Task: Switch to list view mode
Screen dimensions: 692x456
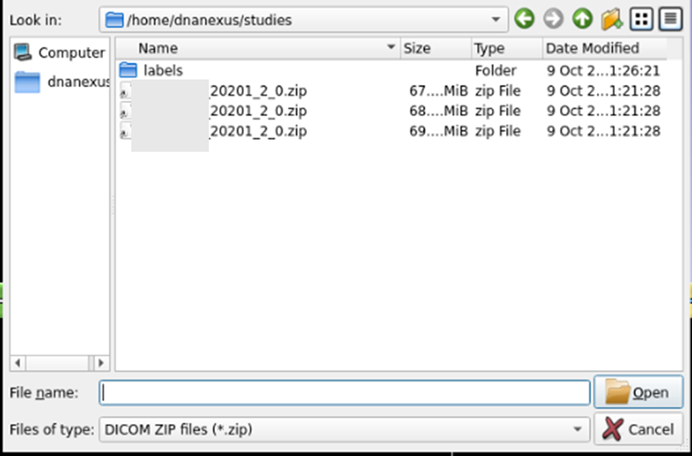Action: pos(641,19)
